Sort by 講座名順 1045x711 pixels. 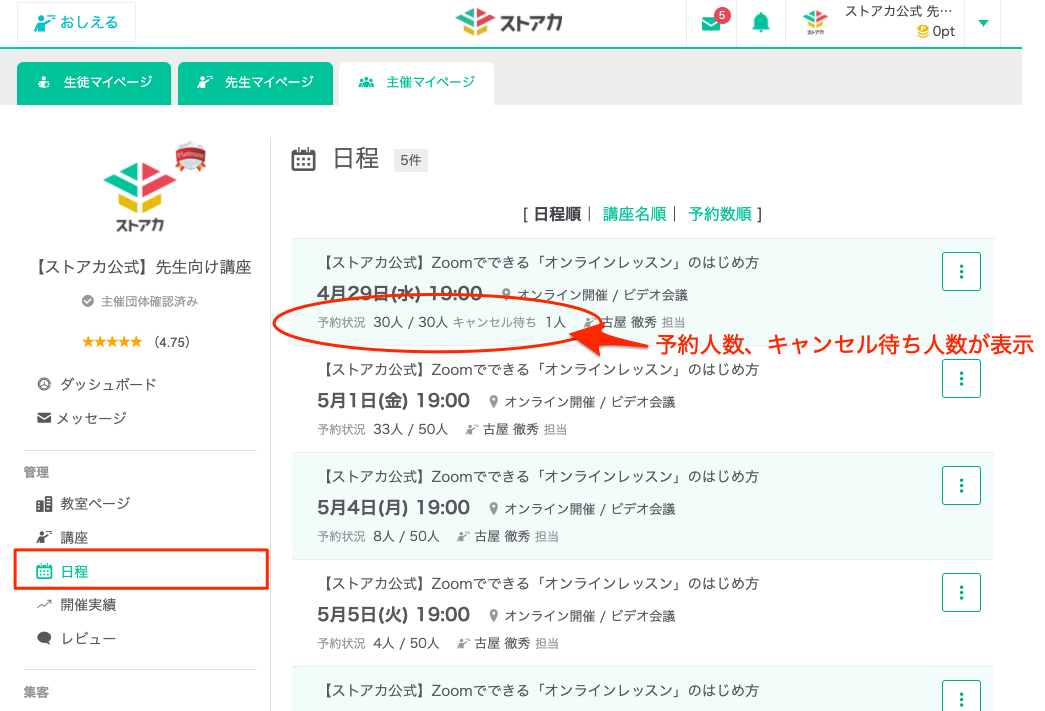(x=634, y=214)
